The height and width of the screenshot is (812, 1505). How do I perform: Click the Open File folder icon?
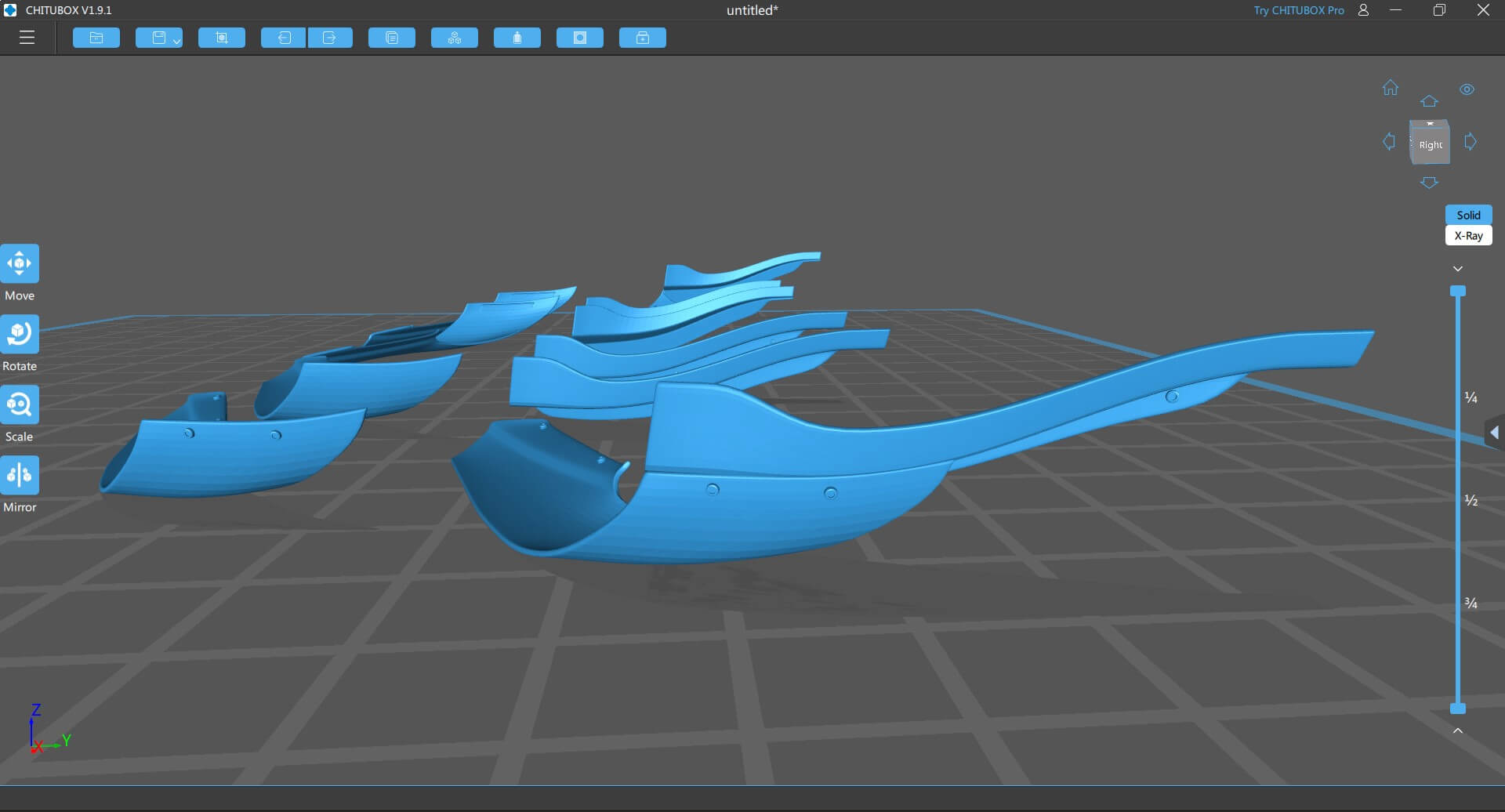coord(96,38)
